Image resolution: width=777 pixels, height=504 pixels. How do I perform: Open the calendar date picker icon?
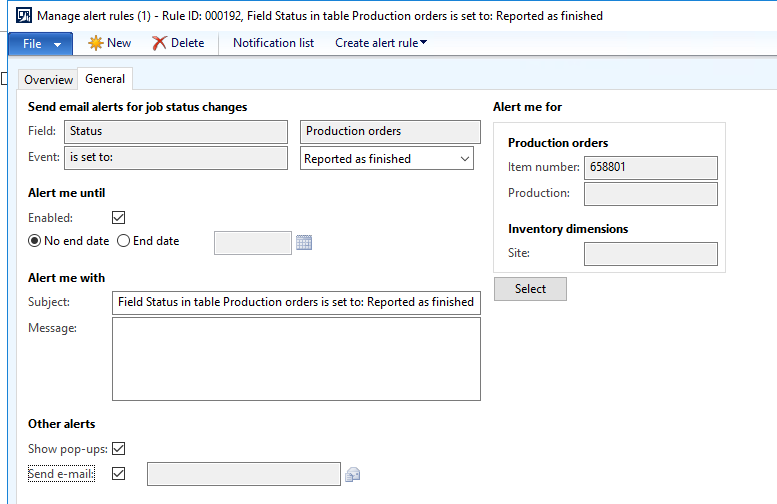(304, 242)
